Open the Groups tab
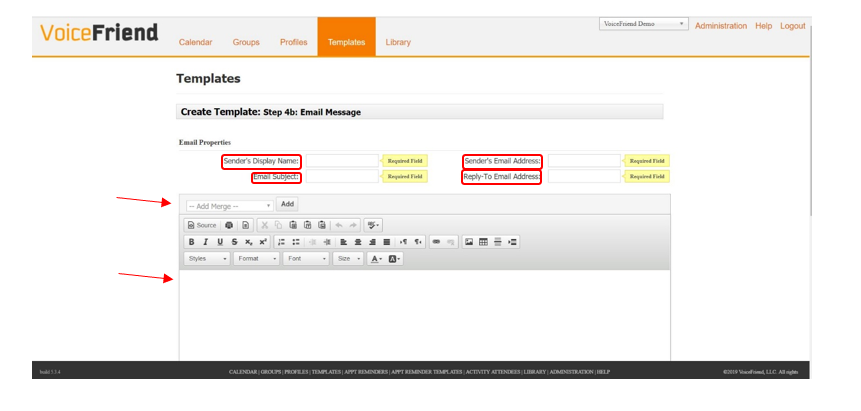Screen dimensions: 861x411 pos(246,42)
